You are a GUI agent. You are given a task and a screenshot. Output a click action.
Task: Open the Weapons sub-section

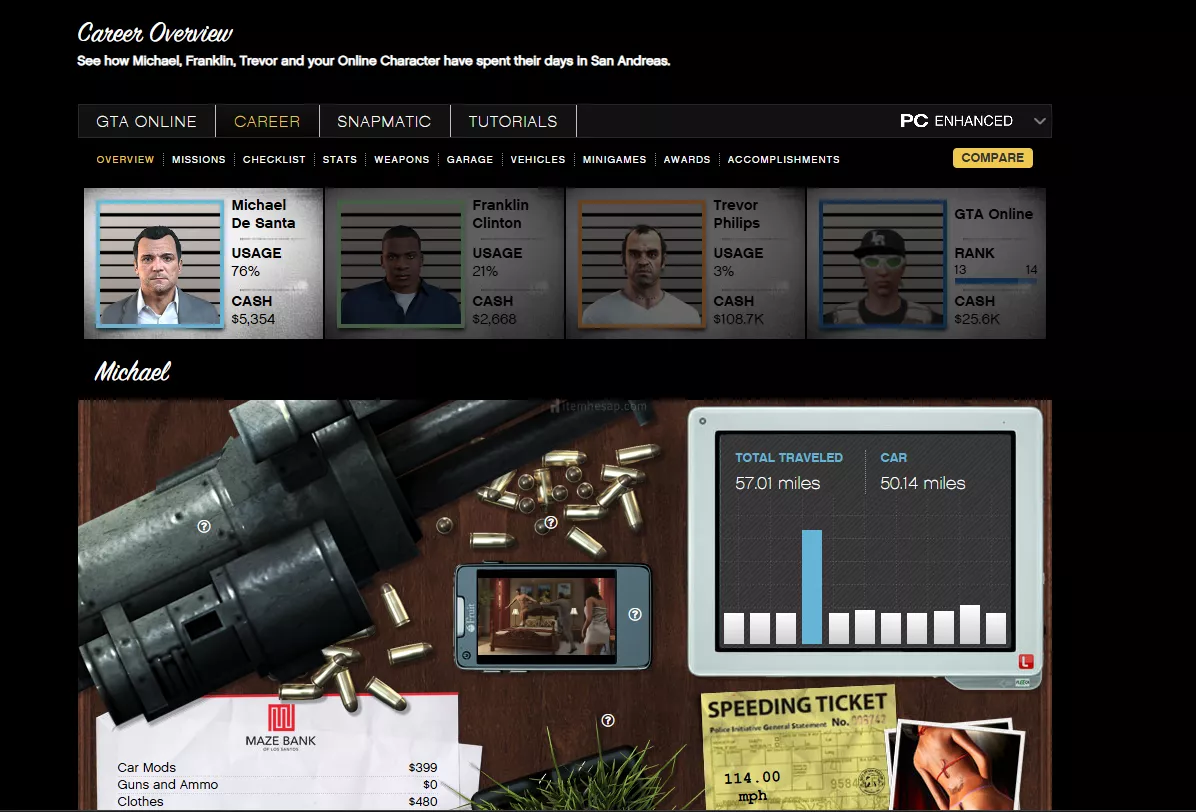point(402,160)
